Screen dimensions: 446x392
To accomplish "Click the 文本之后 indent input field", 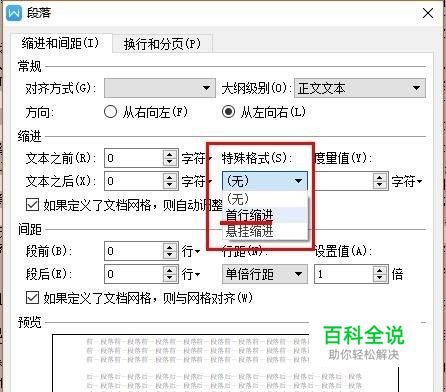I will click(134, 181).
